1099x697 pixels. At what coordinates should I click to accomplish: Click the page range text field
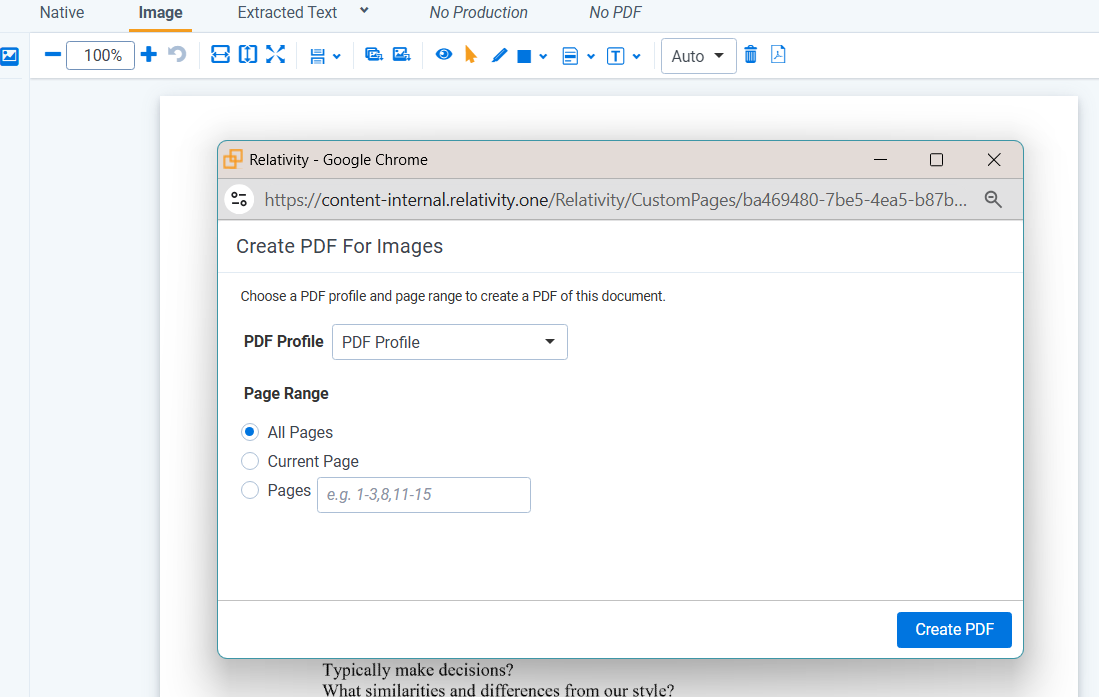point(424,495)
